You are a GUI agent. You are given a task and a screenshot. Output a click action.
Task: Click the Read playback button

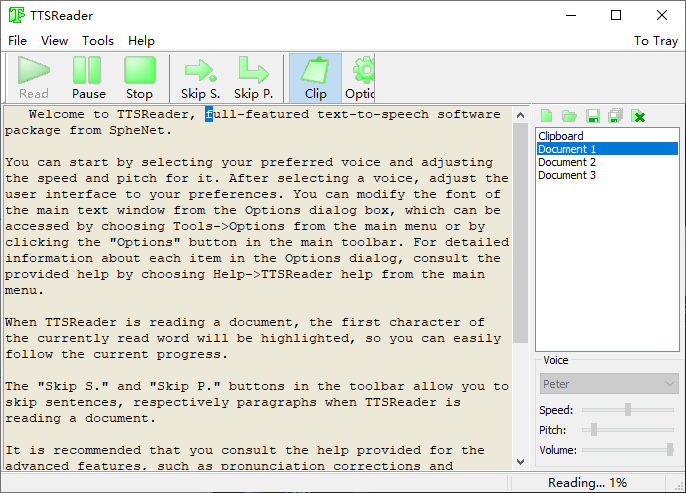pos(34,78)
